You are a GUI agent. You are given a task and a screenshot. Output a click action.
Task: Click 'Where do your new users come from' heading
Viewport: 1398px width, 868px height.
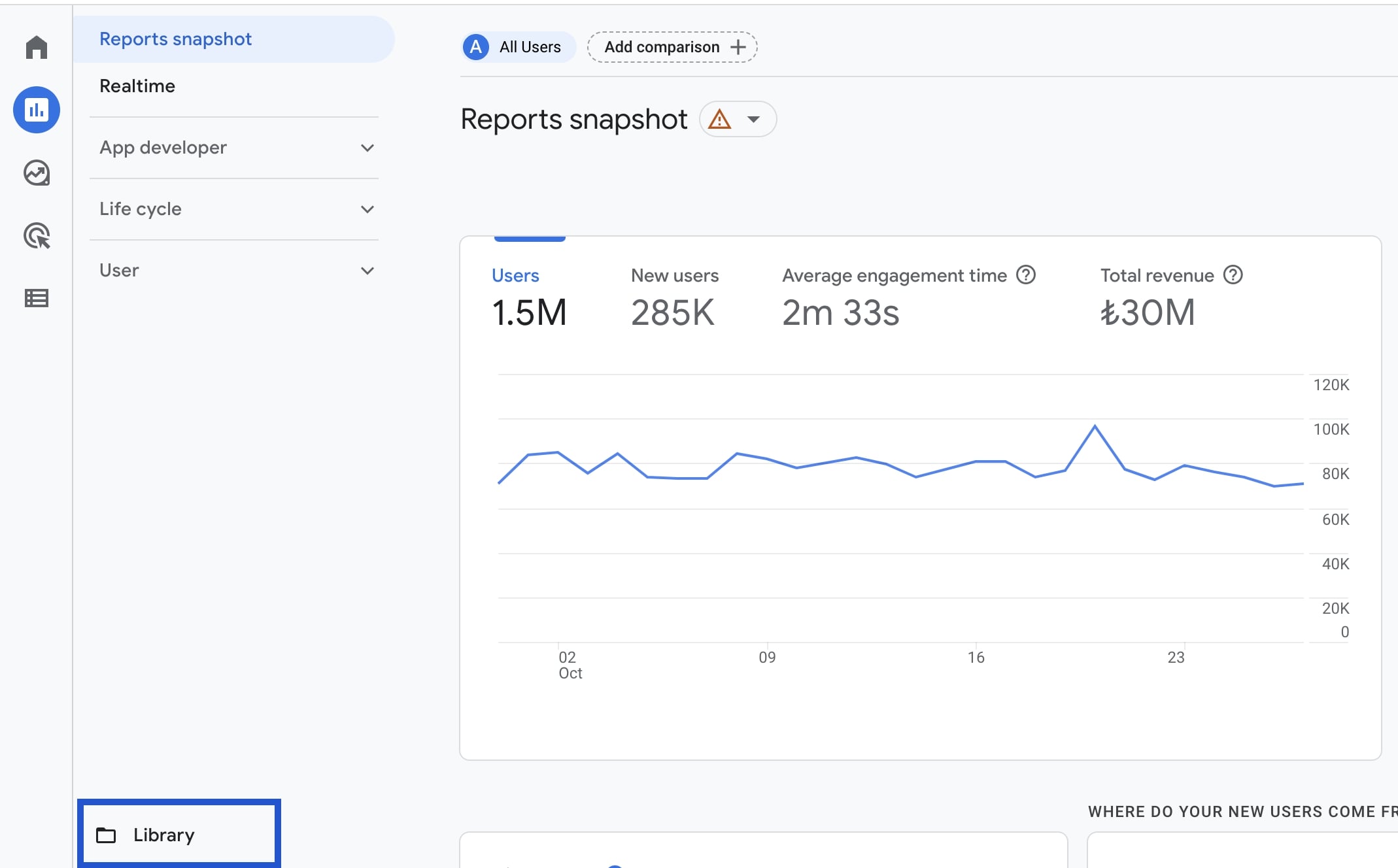coord(1242,812)
